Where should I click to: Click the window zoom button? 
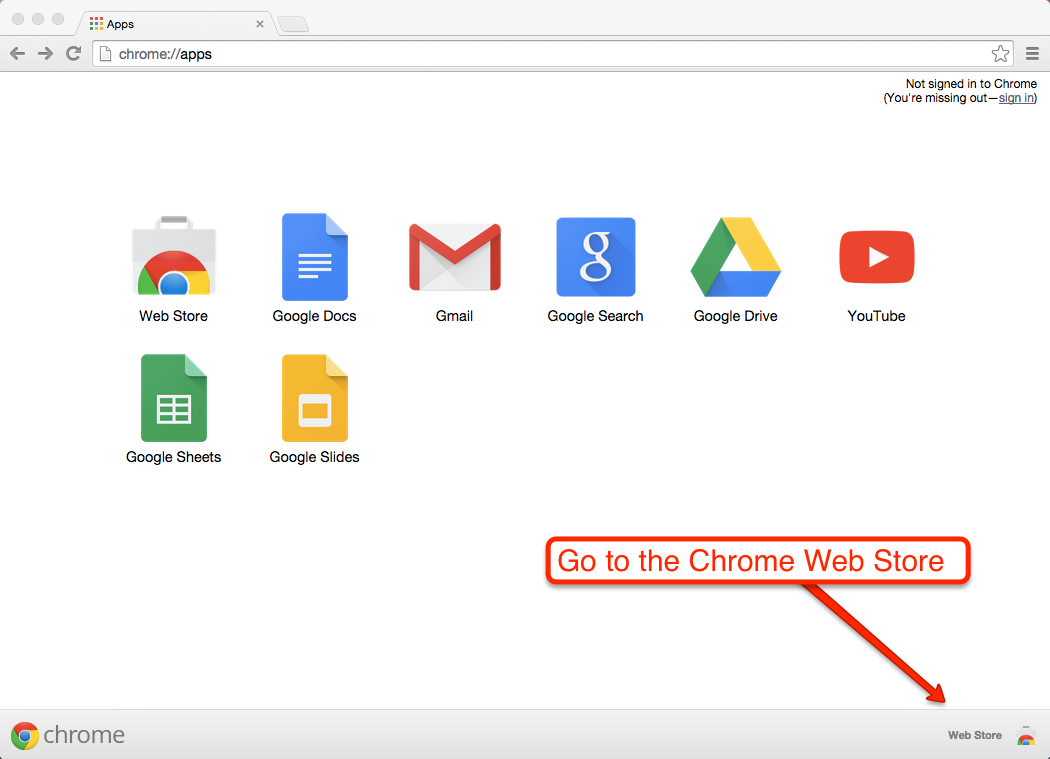(x=58, y=19)
